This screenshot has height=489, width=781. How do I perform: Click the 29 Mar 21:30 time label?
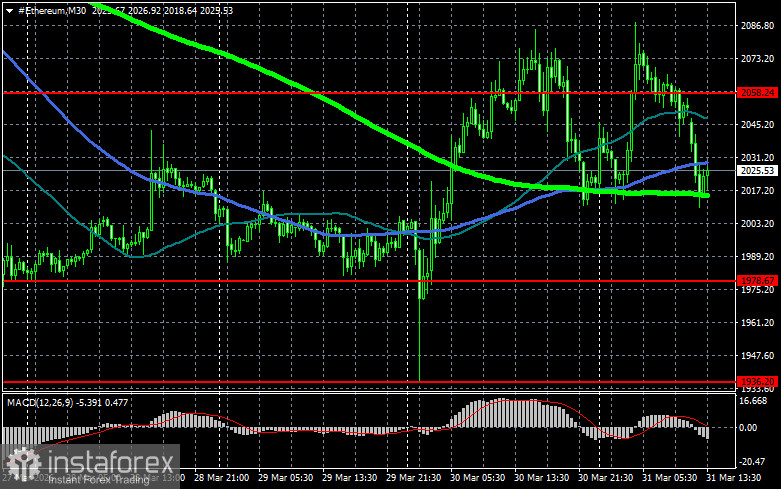[x=413, y=478]
